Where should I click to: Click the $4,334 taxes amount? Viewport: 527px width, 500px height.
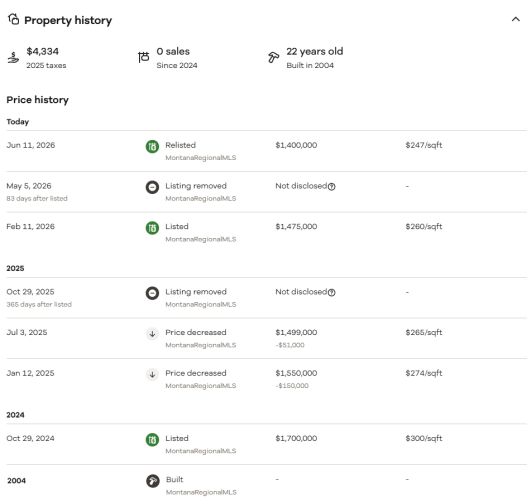tap(43, 51)
